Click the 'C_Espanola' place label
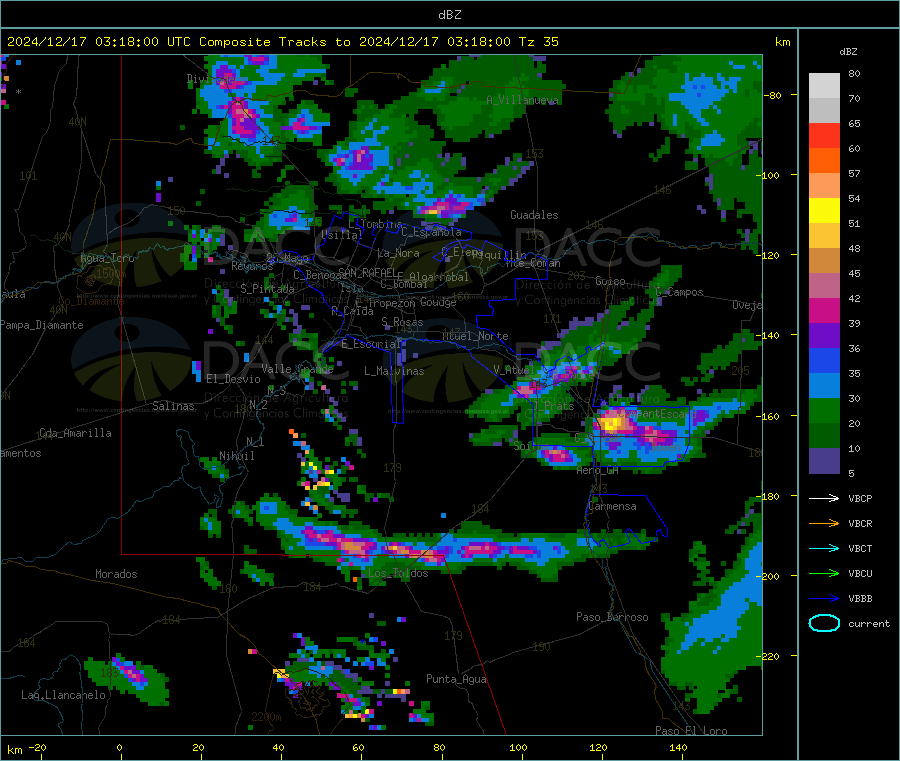This screenshot has width=900, height=761. pyautogui.click(x=431, y=232)
